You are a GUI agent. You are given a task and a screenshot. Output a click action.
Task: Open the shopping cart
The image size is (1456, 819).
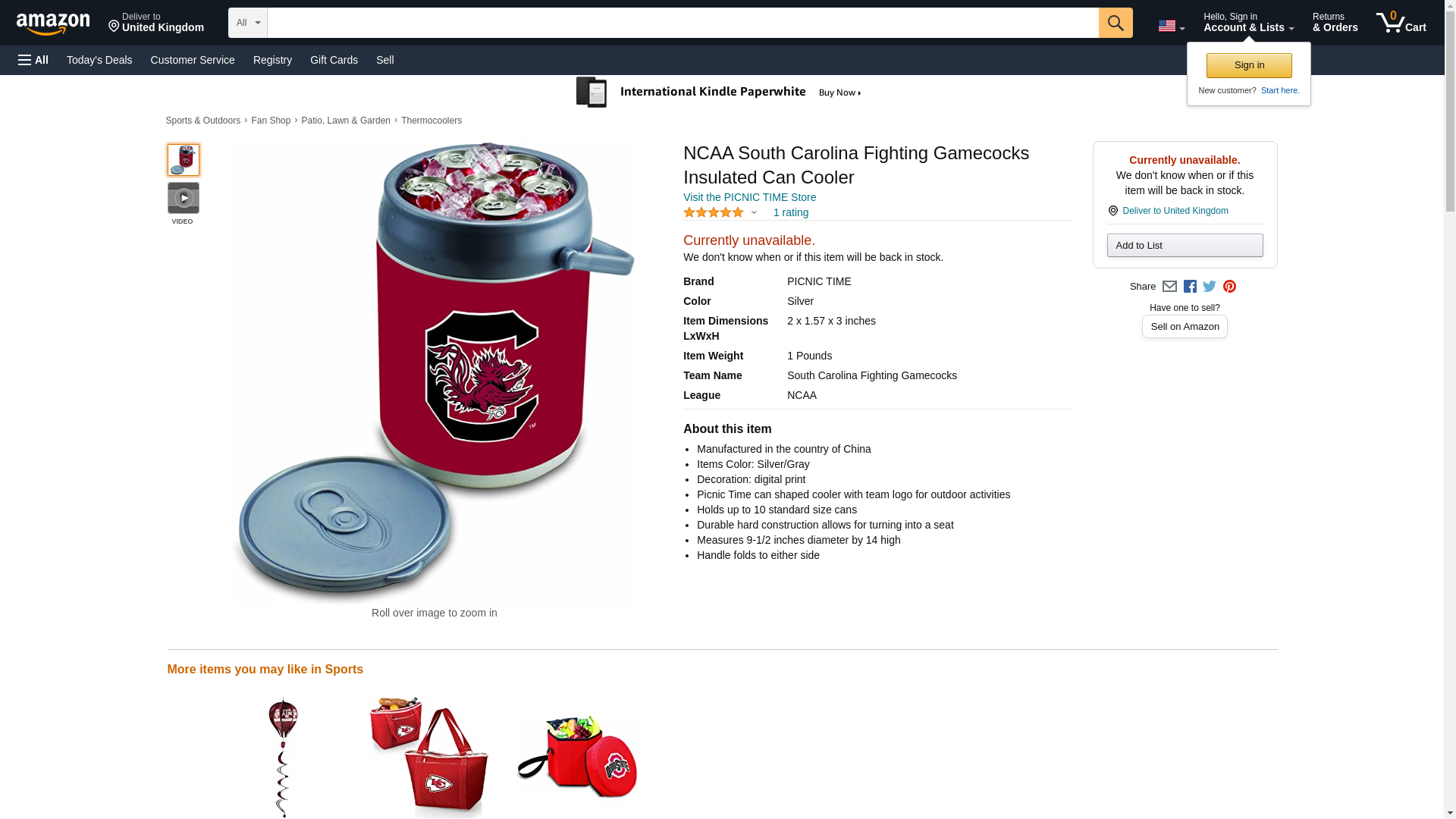coord(1401,23)
